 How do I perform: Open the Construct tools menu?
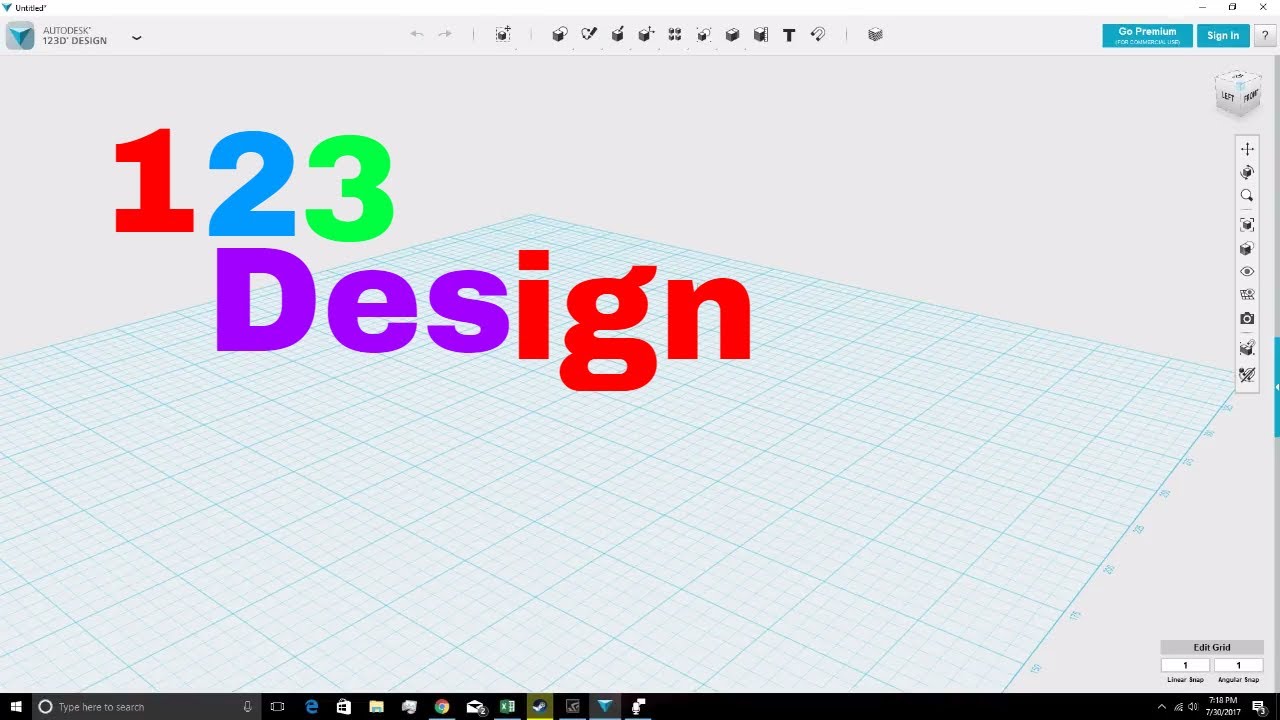(x=618, y=34)
